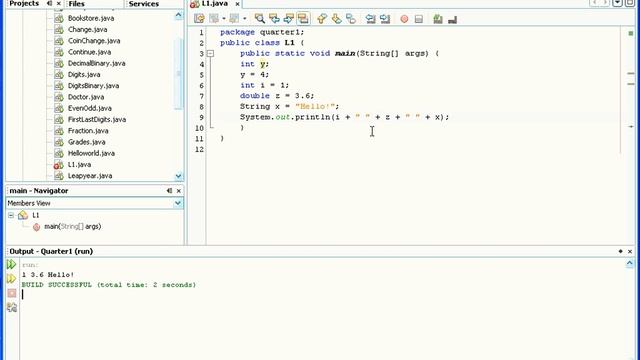Click the EvenOdd.java file icon
The width and height of the screenshot is (640, 360).
59,108
